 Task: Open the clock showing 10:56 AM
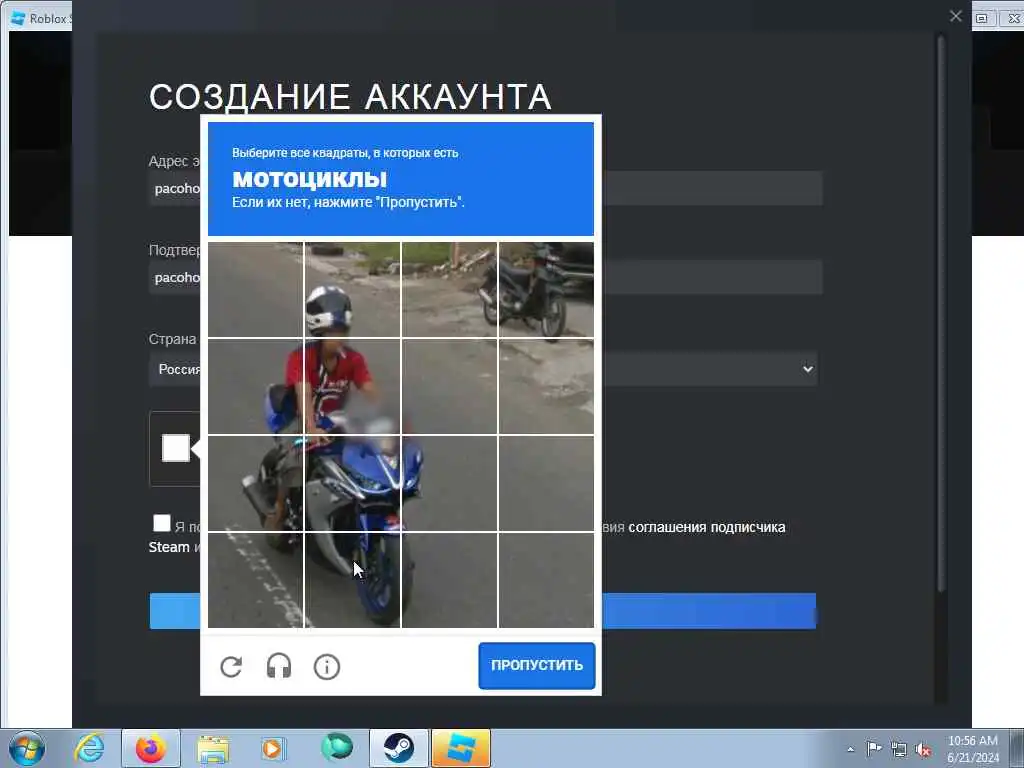(972, 749)
